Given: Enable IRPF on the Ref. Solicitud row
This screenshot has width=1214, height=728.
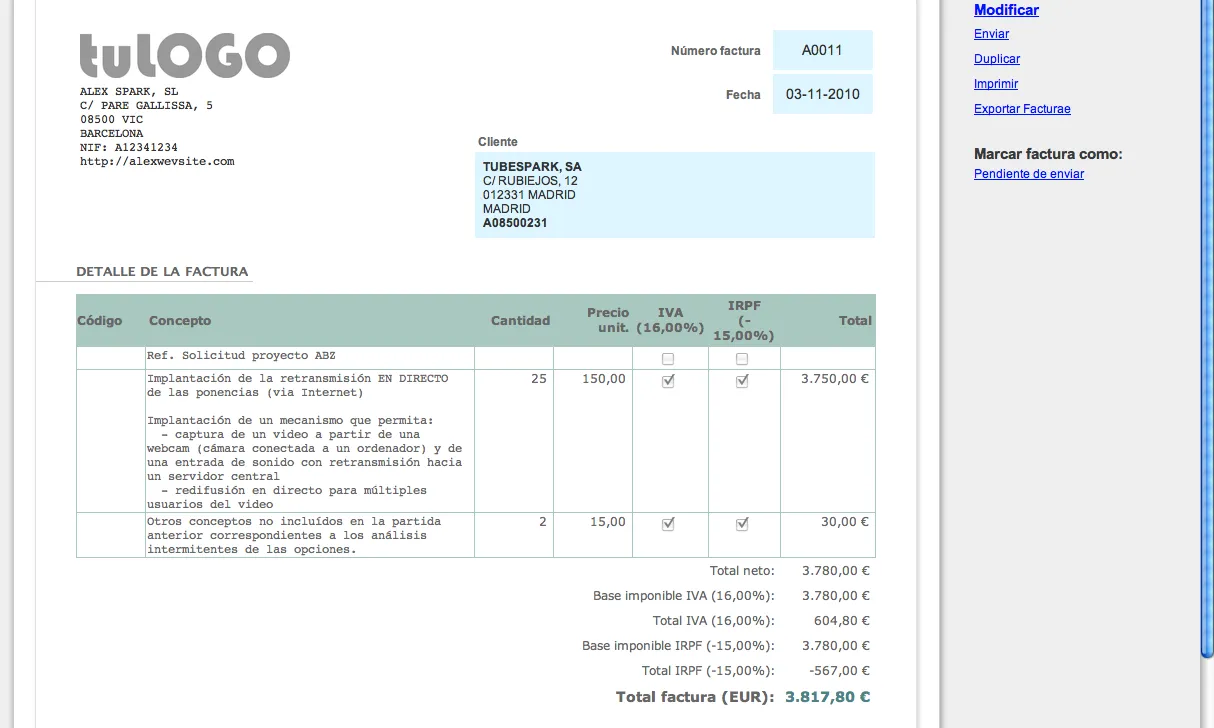Looking at the screenshot, I should [x=741, y=358].
